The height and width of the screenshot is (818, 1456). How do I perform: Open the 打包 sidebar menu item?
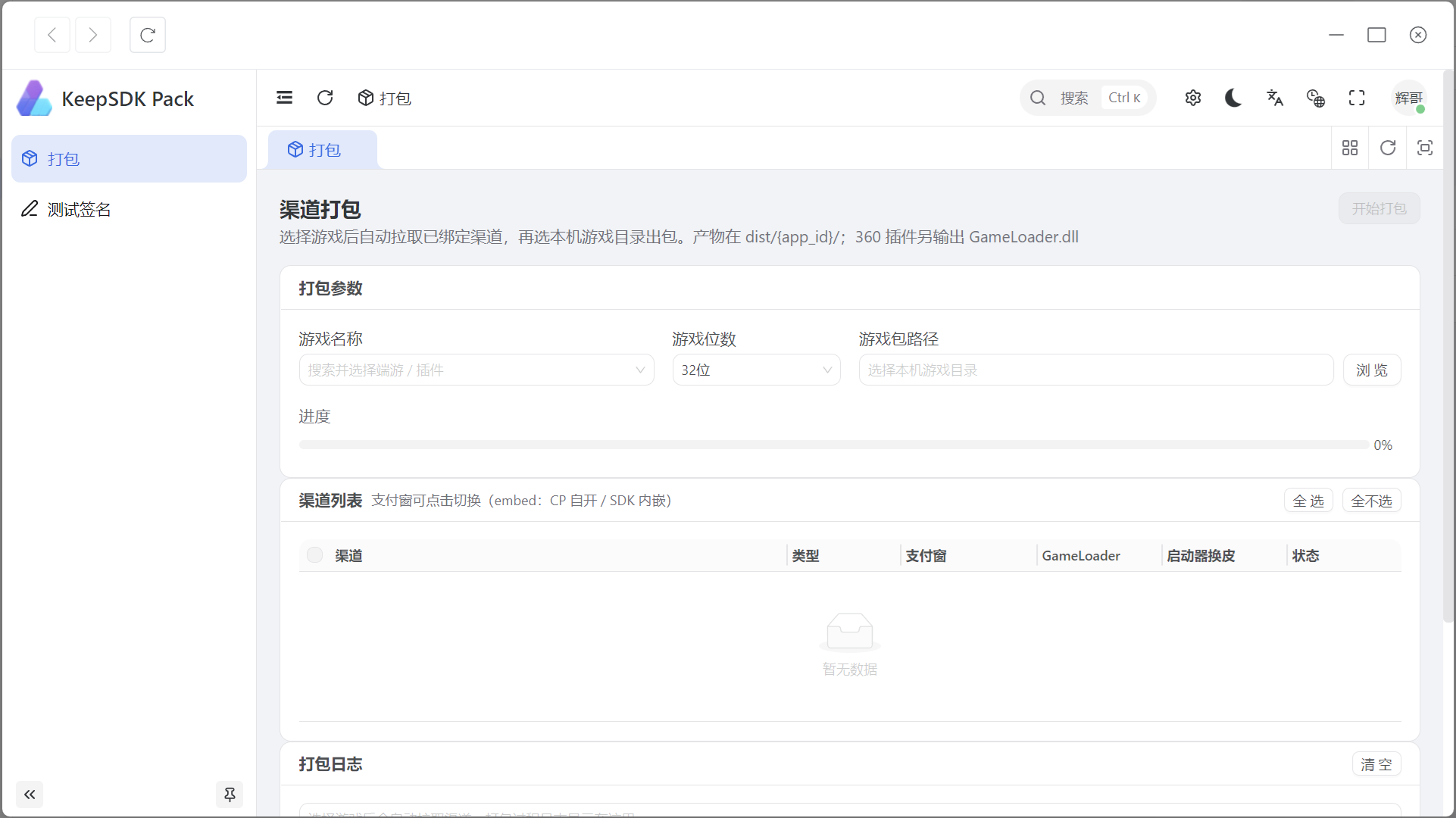(129, 158)
